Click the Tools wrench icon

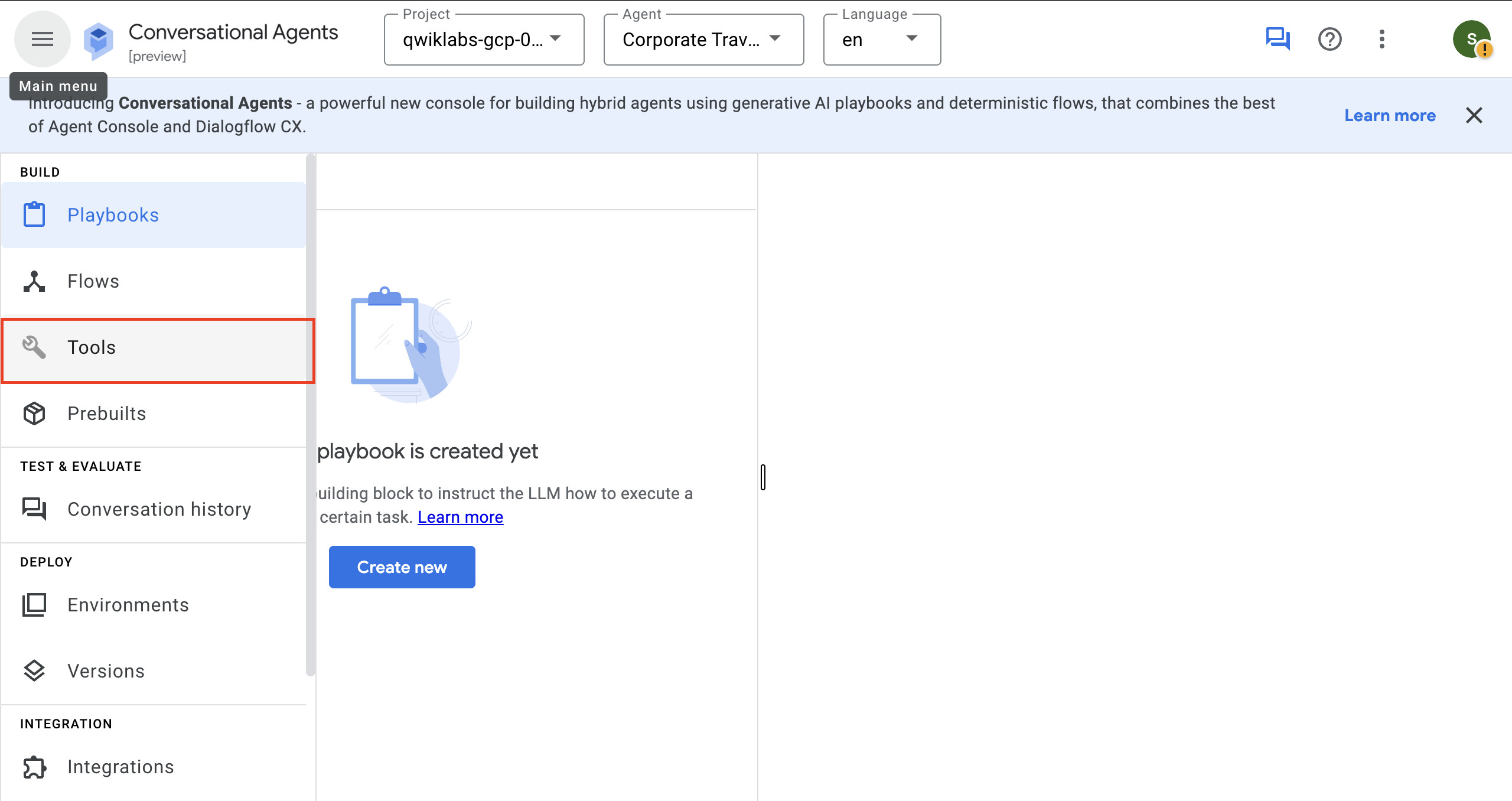[34, 347]
